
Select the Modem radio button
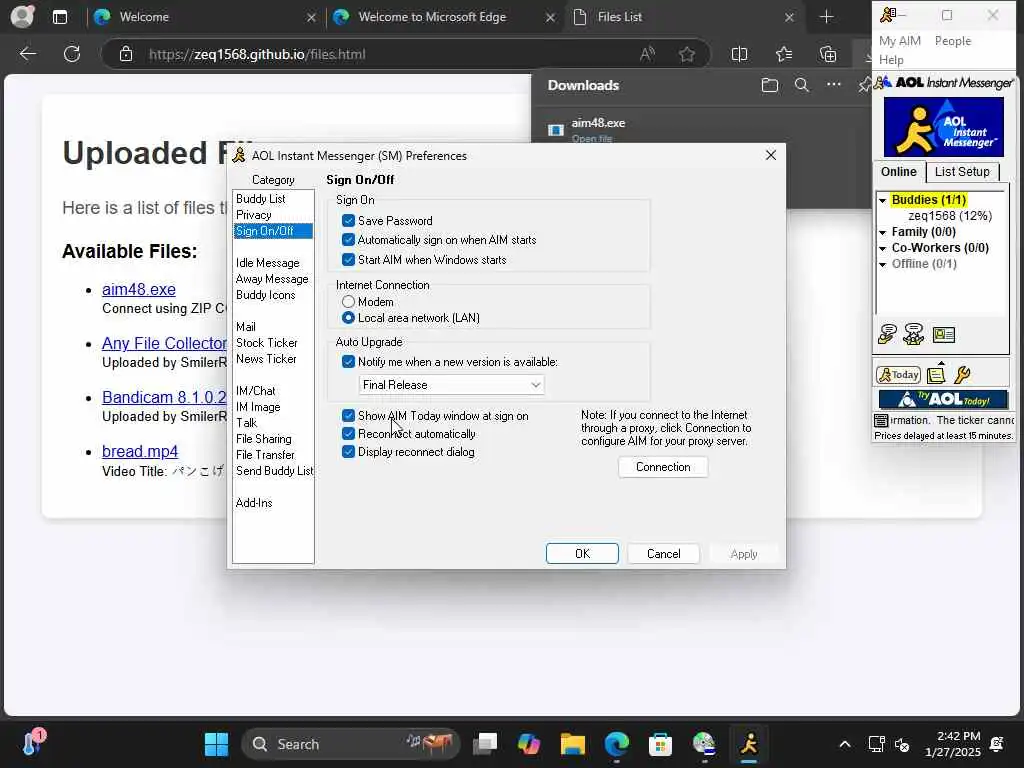pyautogui.click(x=348, y=302)
